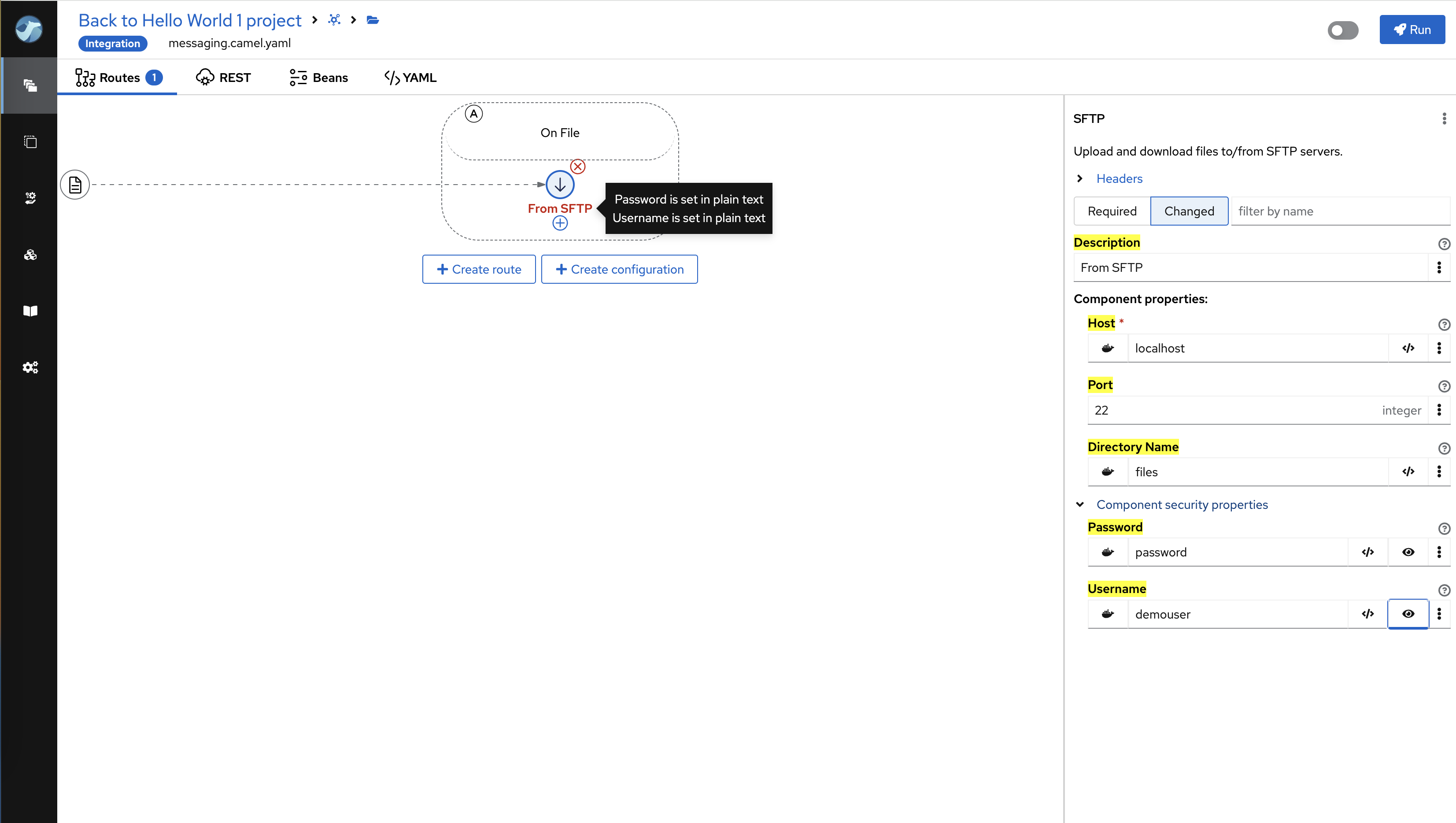Click the filter by name field
This screenshot has width=1456, height=823.
1340,211
